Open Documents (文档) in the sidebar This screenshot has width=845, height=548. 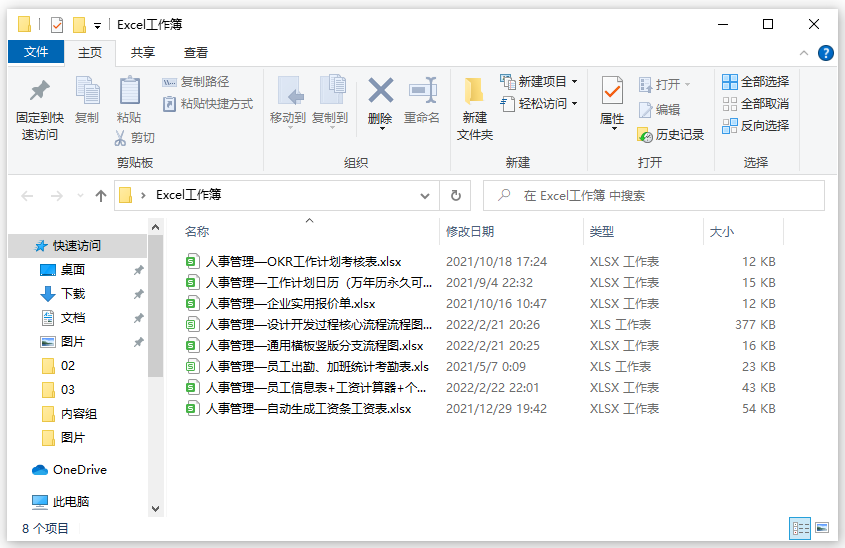73,317
